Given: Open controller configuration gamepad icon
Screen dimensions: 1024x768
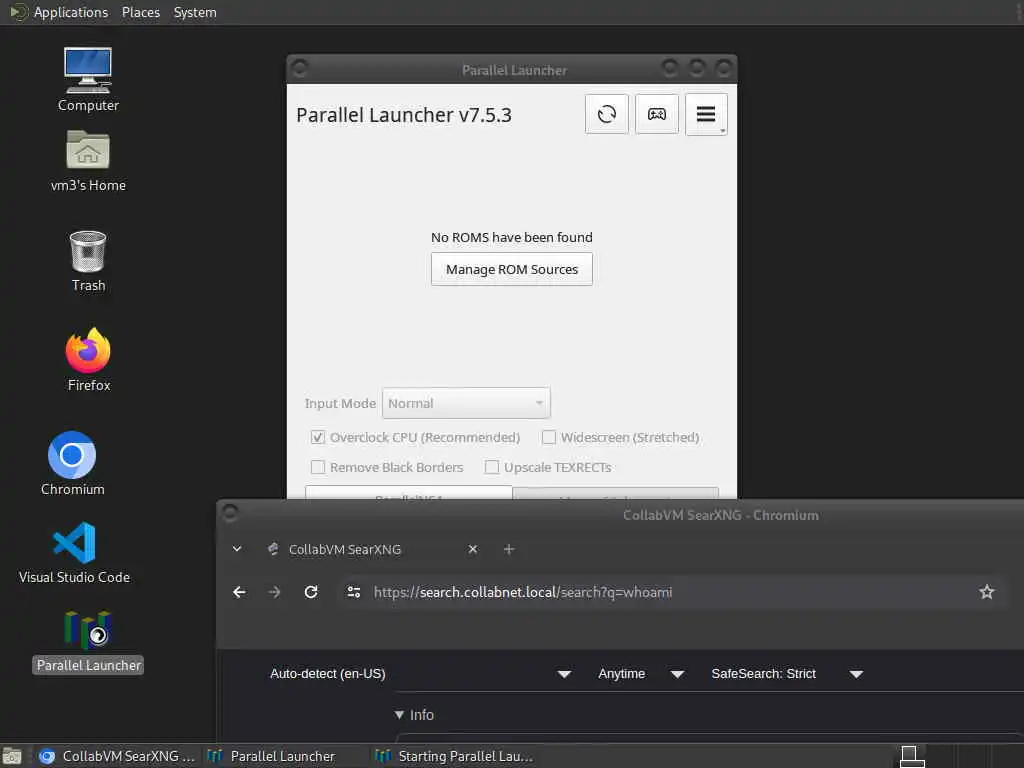Looking at the screenshot, I should [656, 114].
